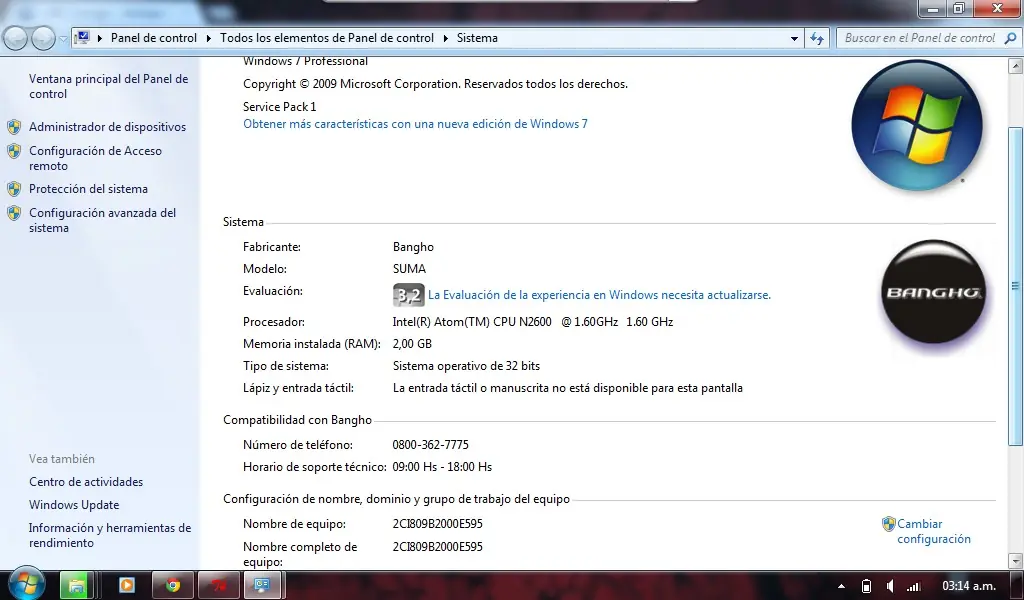Click the scrollbar up arrow

click(1016, 65)
